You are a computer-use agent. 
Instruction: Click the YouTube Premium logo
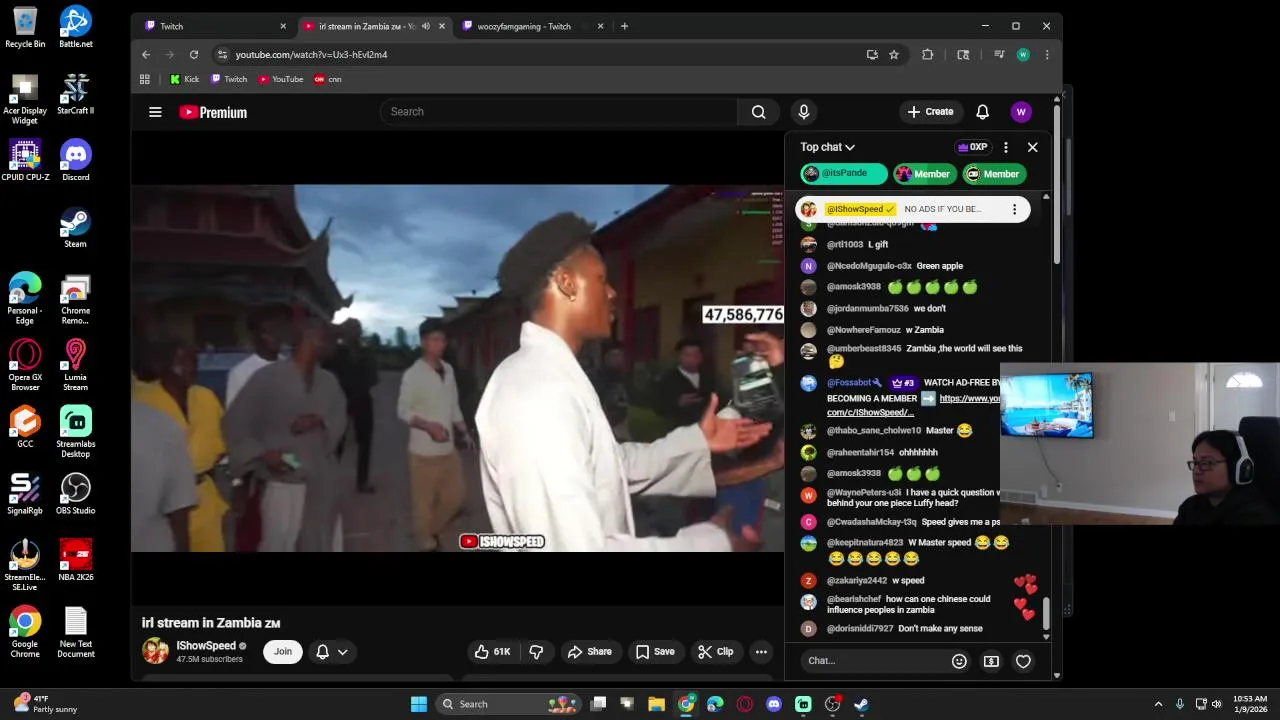click(x=213, y=112)
